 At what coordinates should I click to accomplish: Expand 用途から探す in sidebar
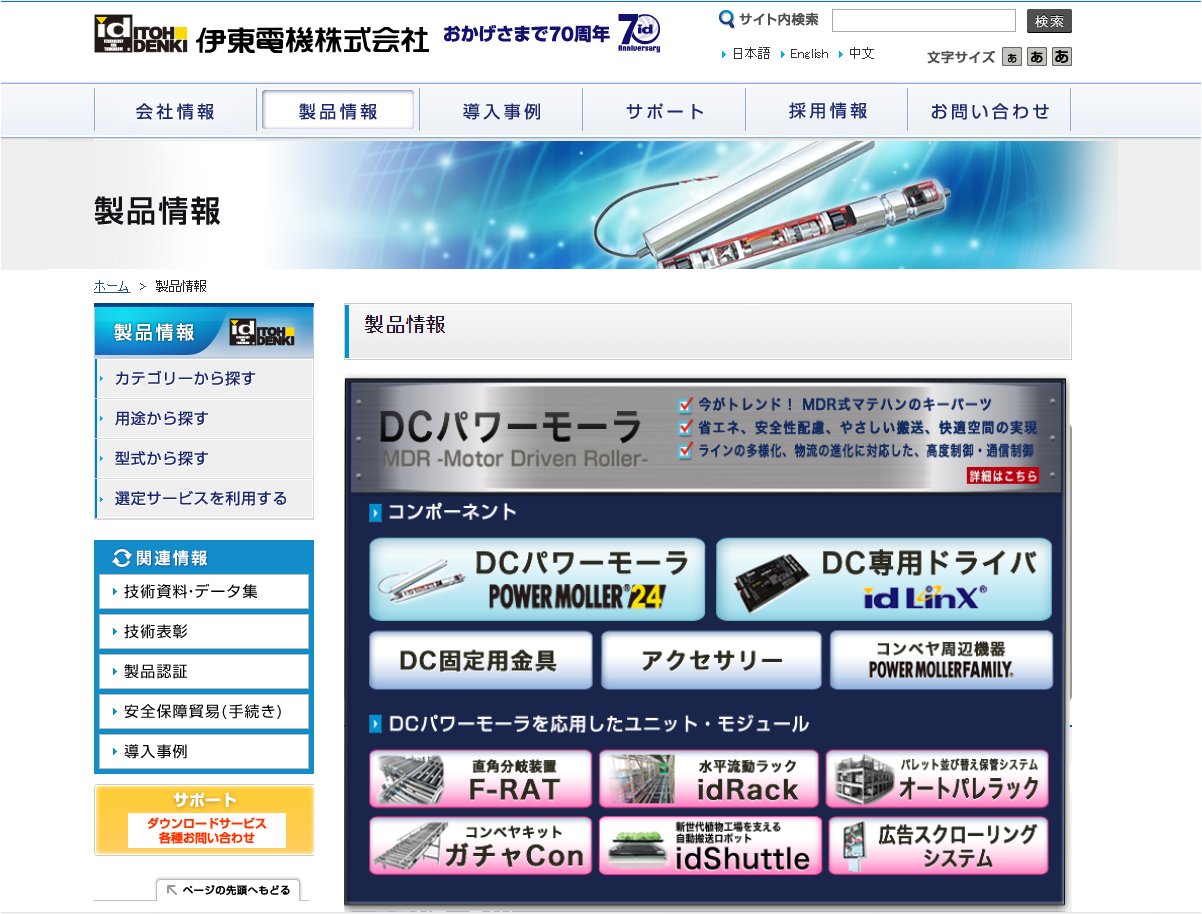coord(204,418)
